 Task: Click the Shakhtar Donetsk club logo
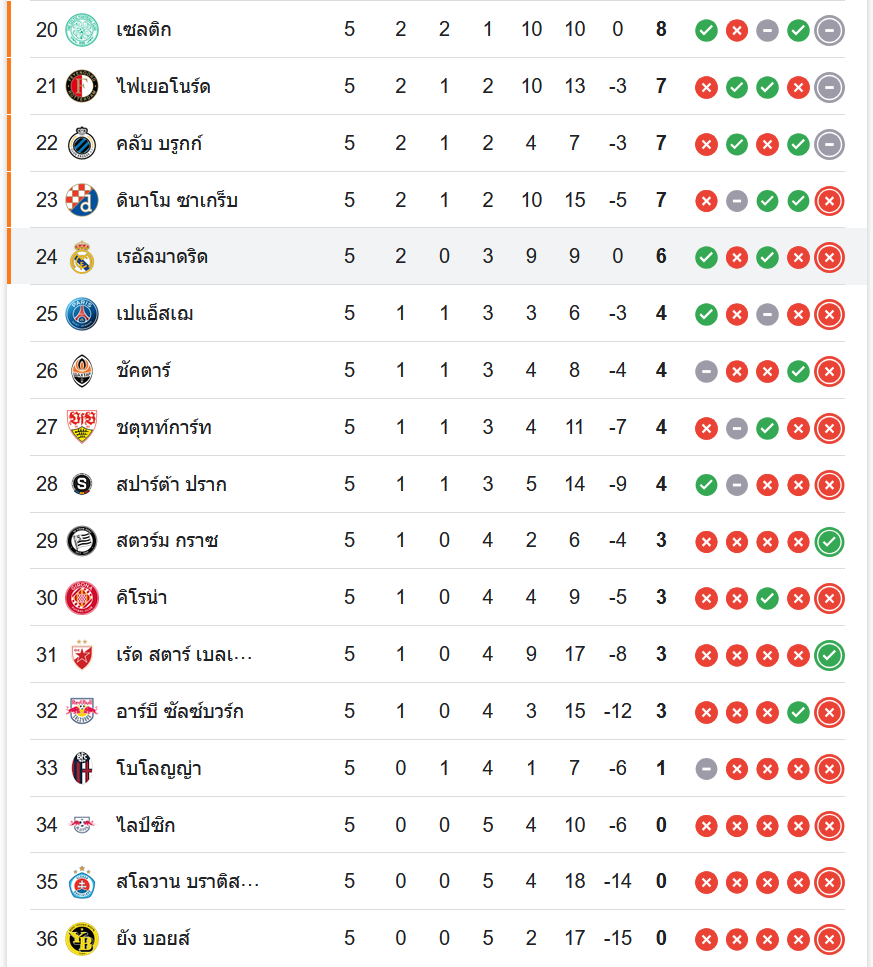82,371
